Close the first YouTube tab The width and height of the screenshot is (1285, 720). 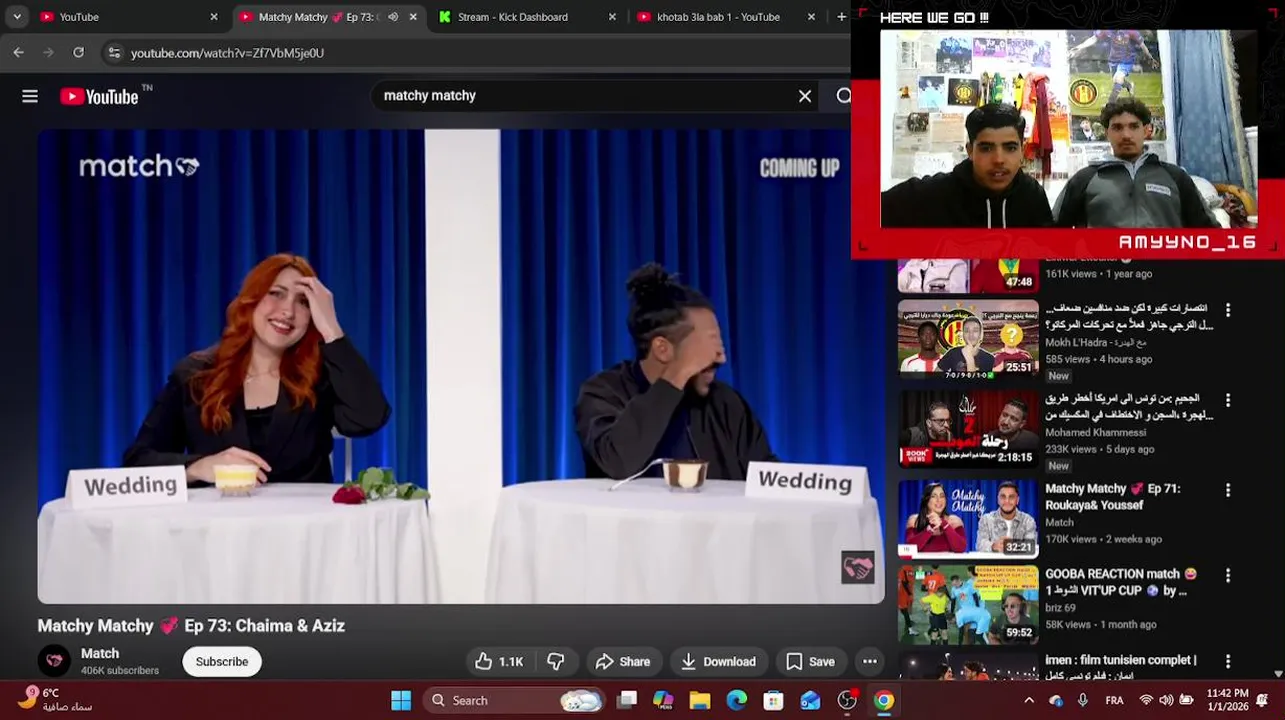pyautogui.click(x=214, y=17)
